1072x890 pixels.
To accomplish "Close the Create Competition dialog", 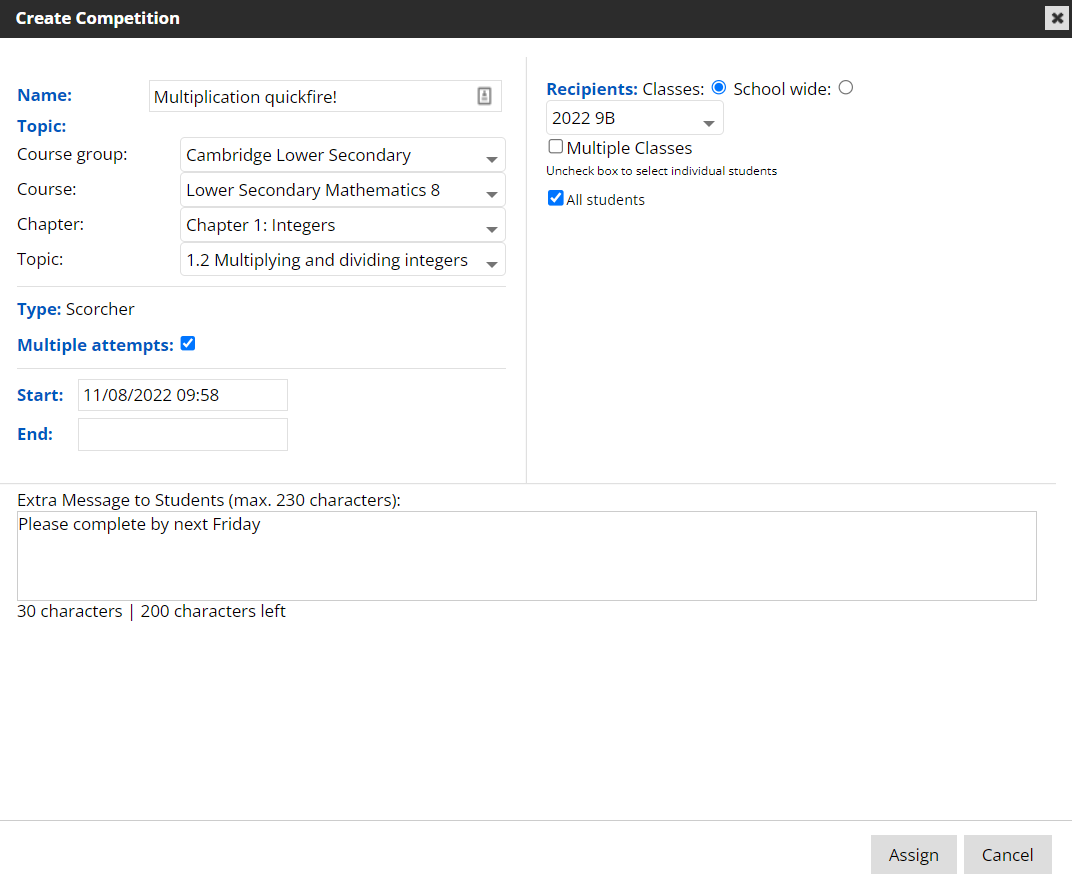I will pyautogui.click(x=1057, y=18).
